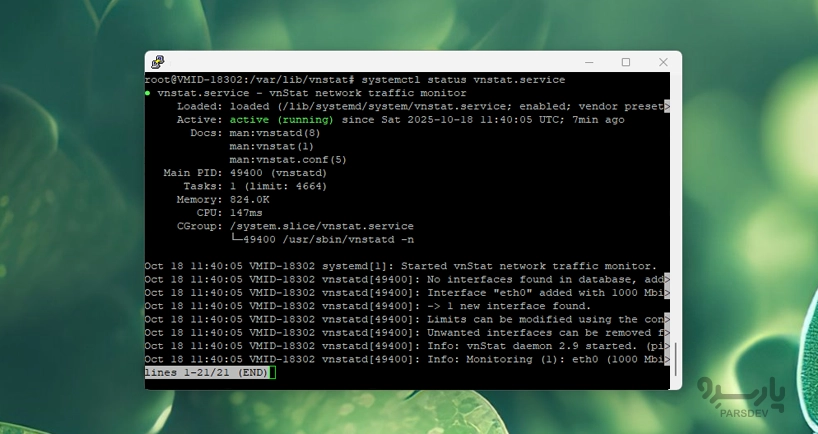Click the green service status dot
The width and height of the screenshot is (818, 434).
point(148,93)
